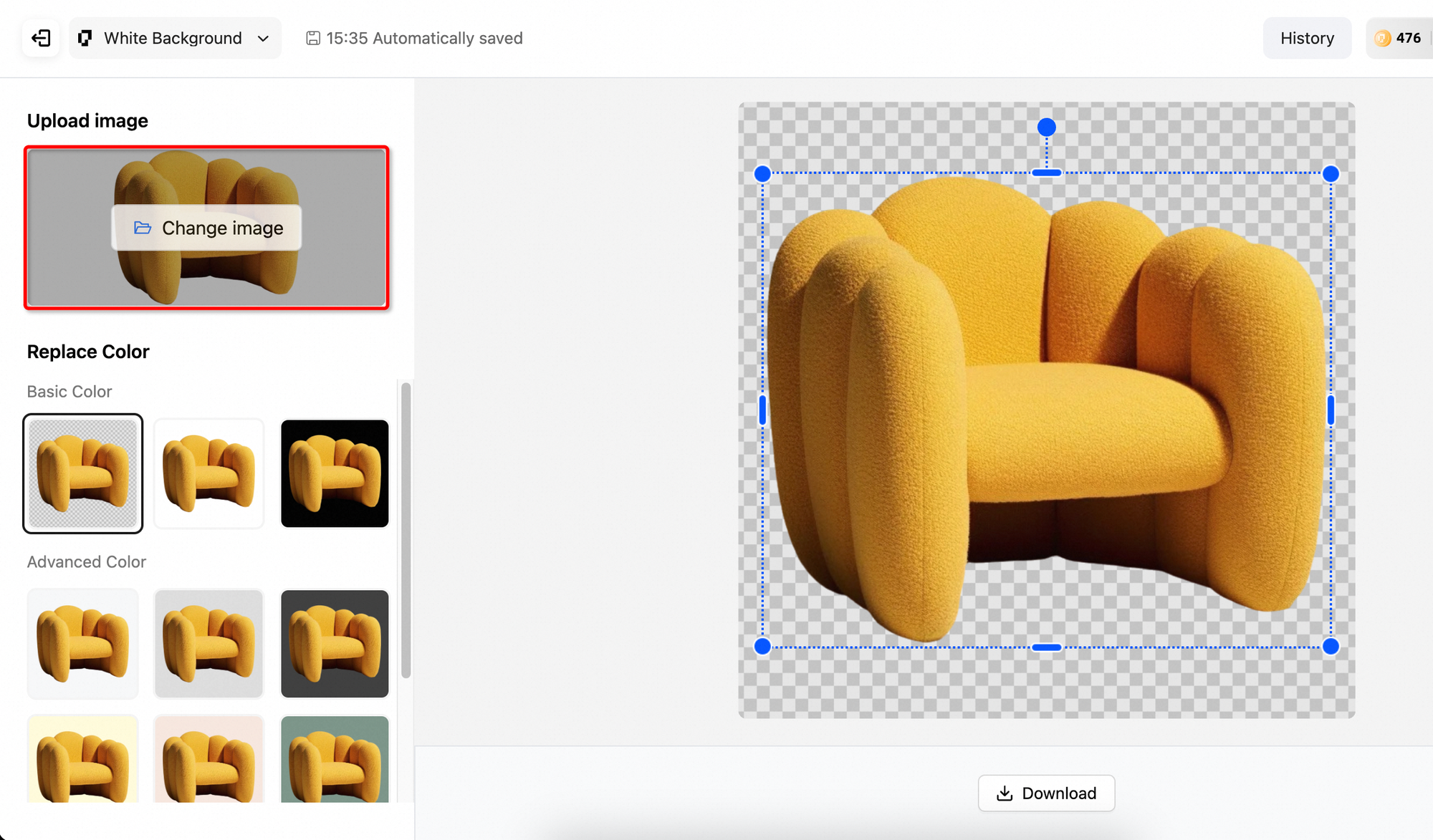
Task: Click the Change image button
Action: coord(207,228)
